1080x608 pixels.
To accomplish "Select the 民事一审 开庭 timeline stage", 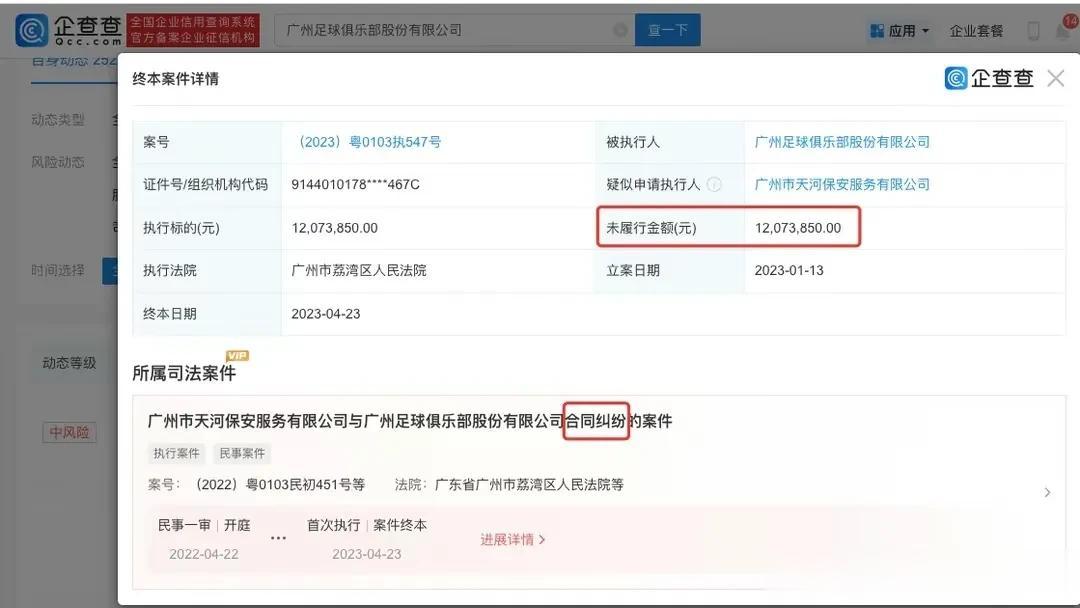I will [x=204, y=539].
